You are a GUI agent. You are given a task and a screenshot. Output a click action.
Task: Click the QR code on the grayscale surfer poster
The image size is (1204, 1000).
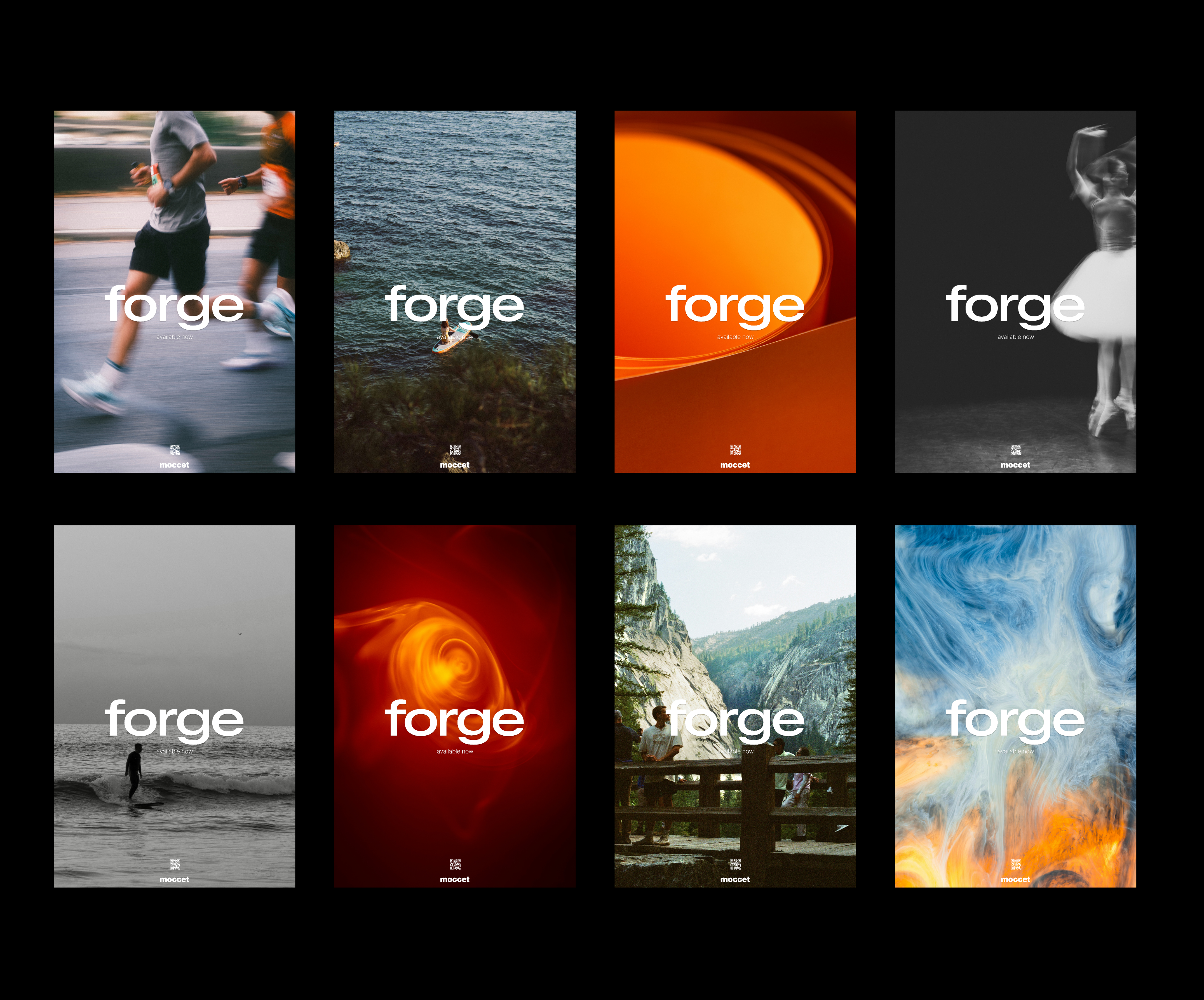click(x=175, y=865)
